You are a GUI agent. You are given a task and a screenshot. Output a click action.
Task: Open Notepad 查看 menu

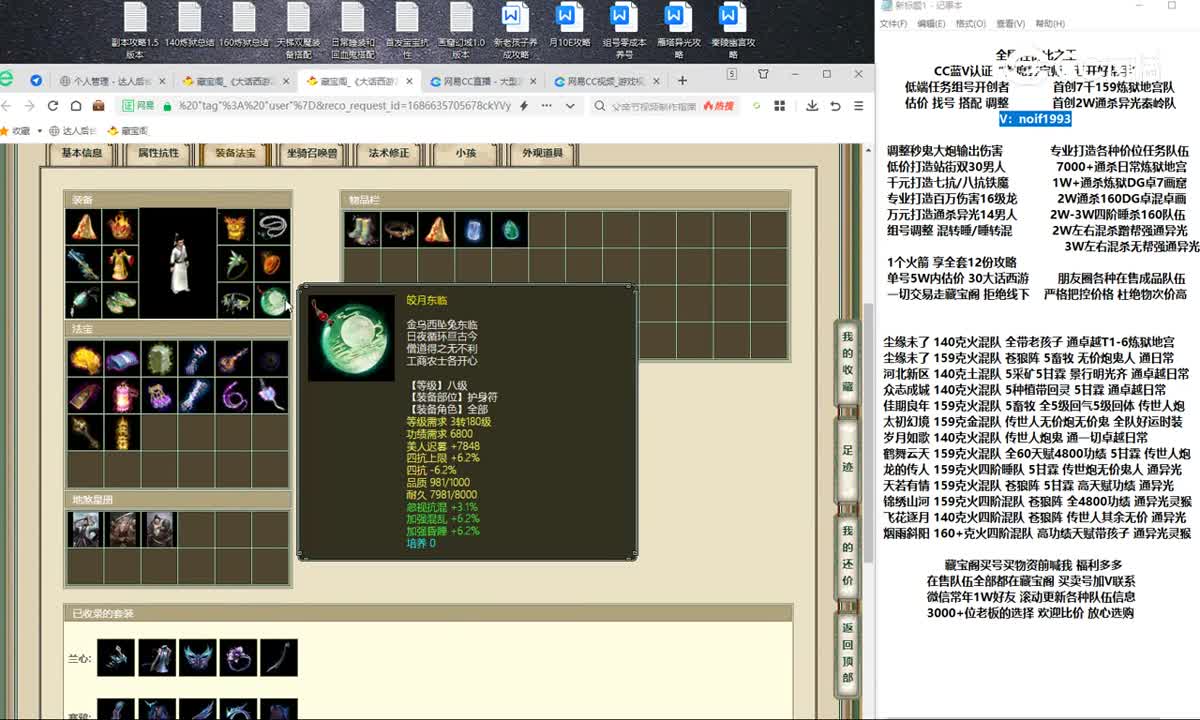coord(1010,24)
